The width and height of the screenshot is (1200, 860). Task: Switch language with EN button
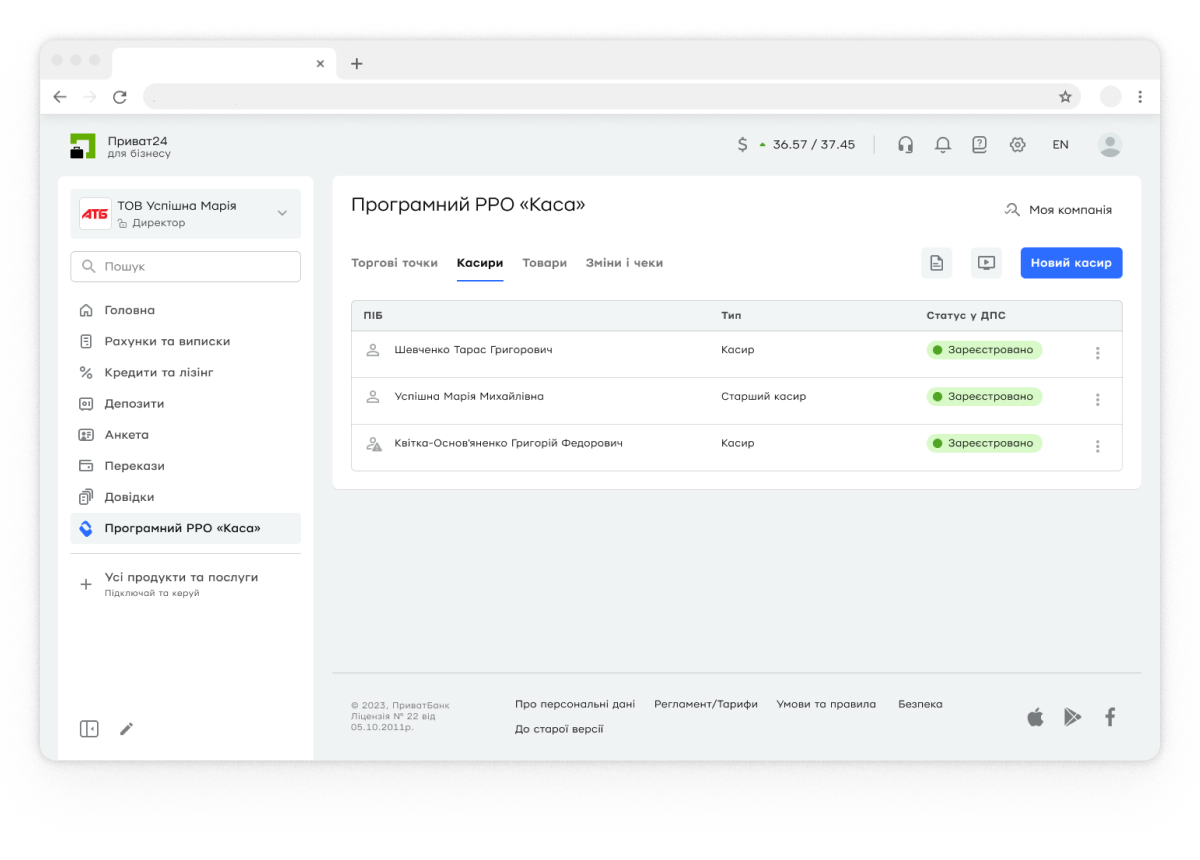tap(1060, 145)
